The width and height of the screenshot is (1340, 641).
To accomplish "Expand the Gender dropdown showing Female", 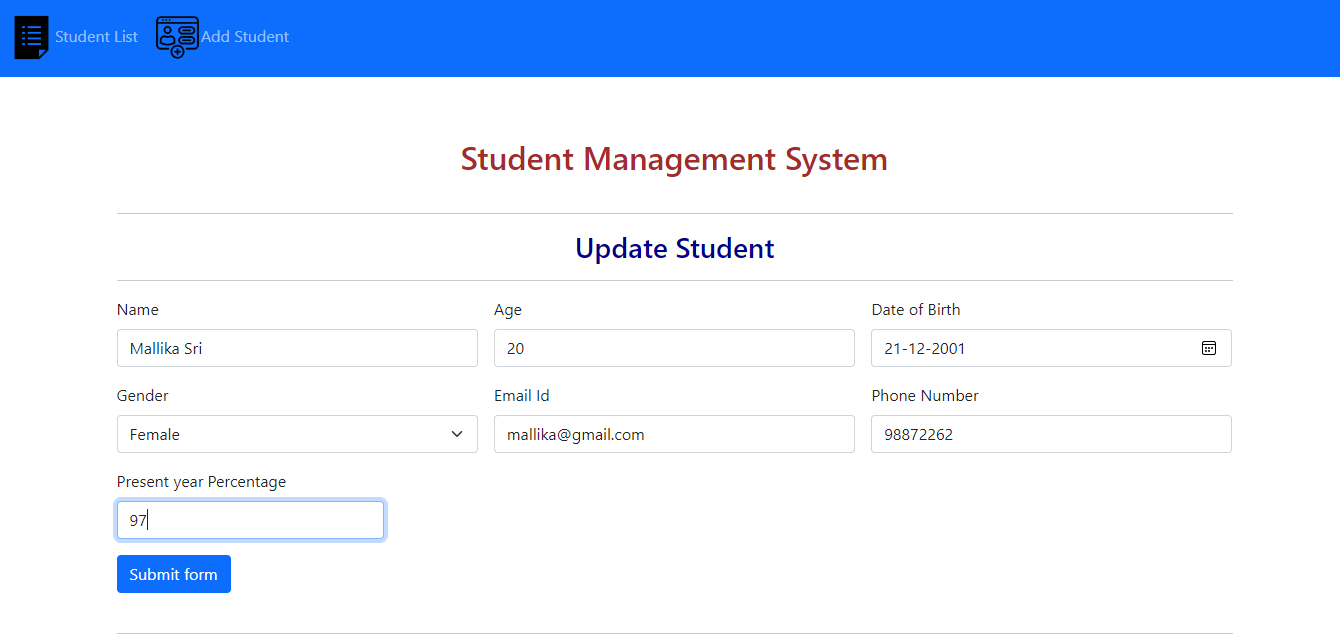I will (x=297, y=434).
